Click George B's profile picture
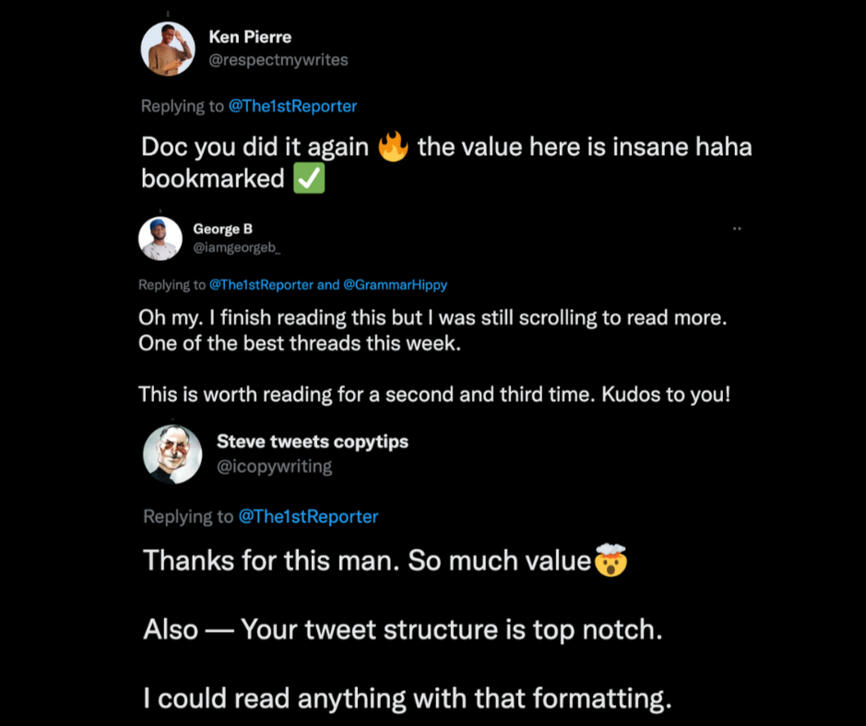The width and height of the screenshot is (866, 726). [160, 238]
